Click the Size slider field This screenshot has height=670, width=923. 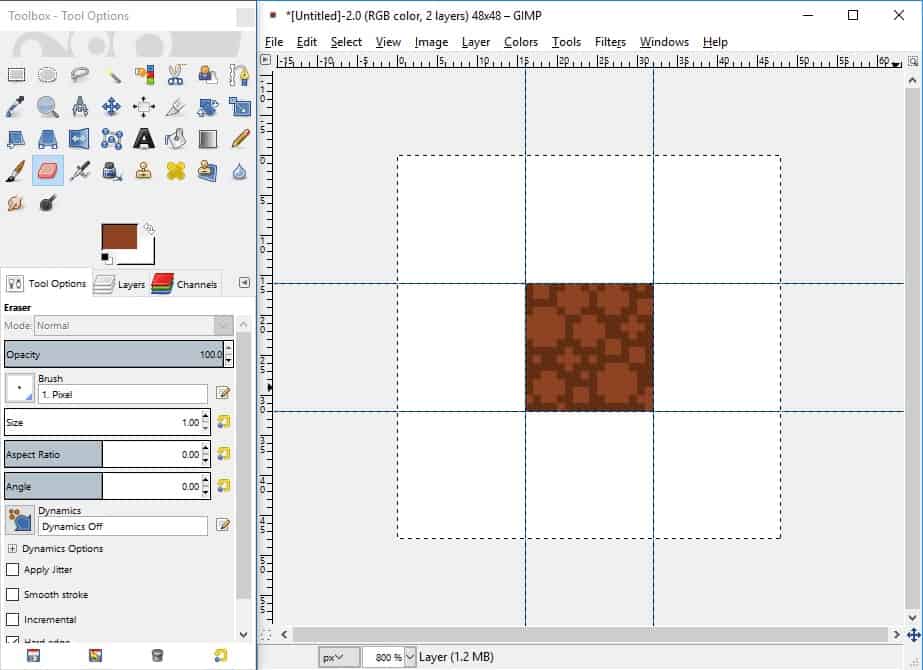pos(103,422)
